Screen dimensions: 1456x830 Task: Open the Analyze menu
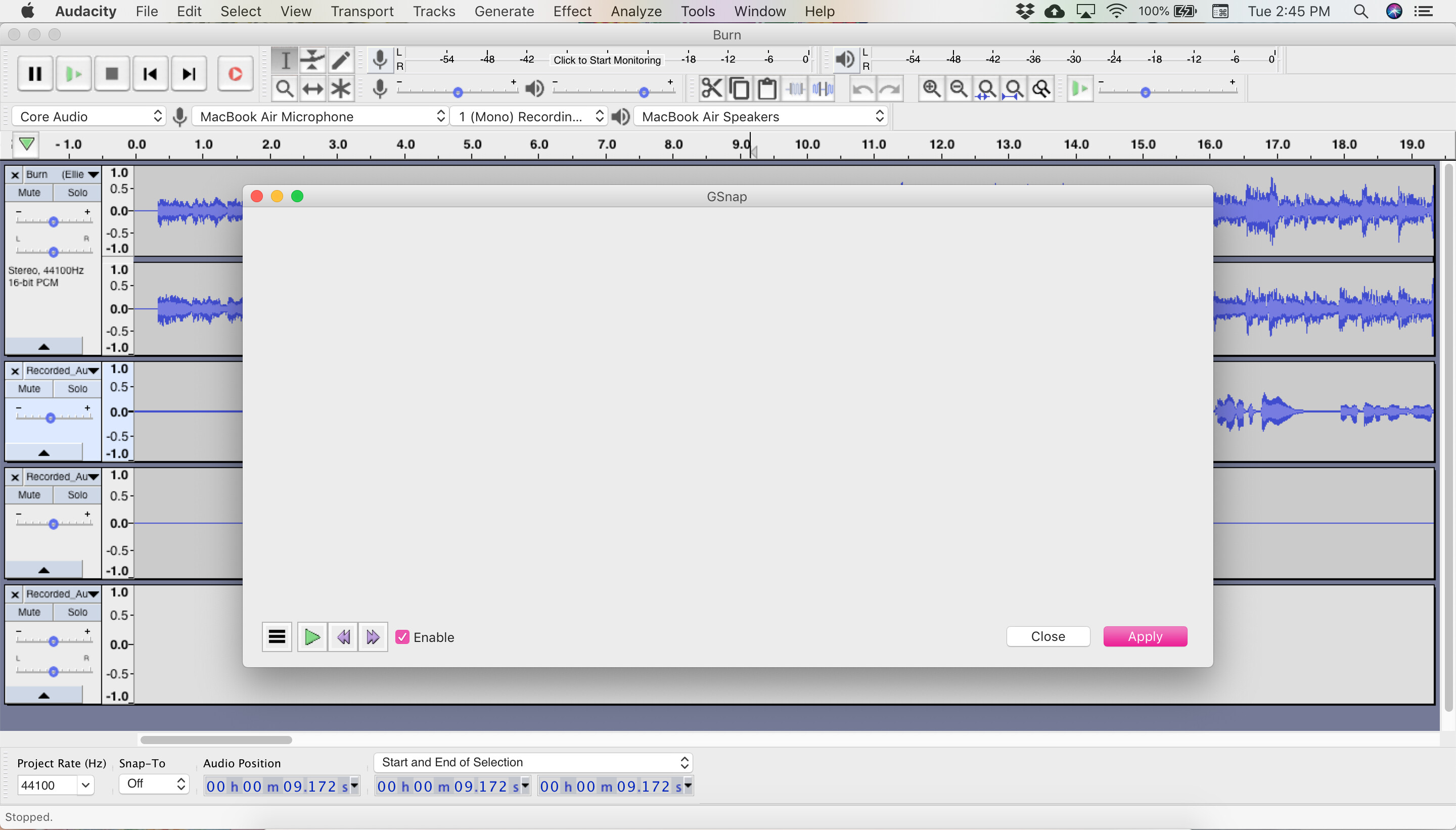[636, 12]
